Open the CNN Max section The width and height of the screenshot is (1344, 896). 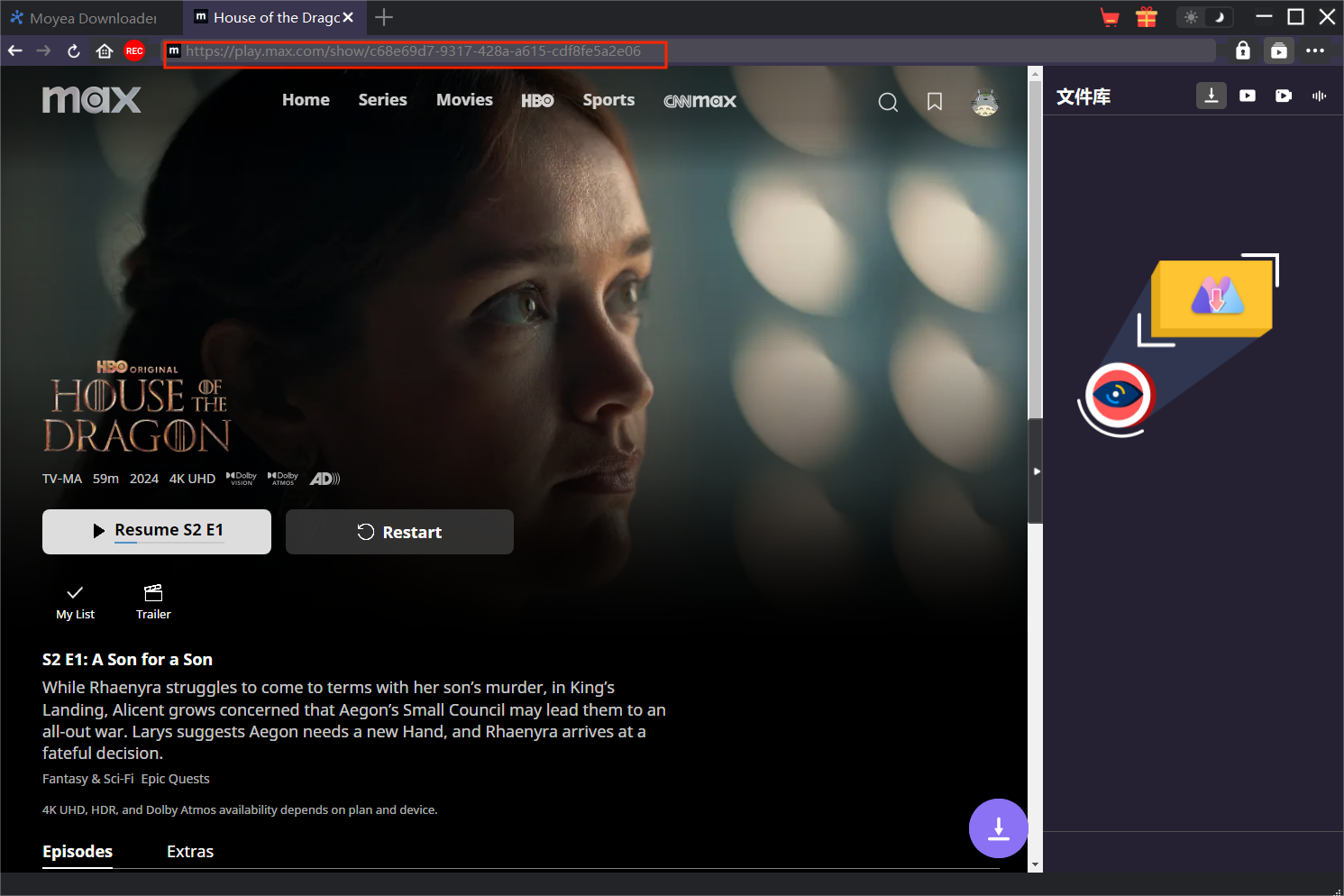click(700, 101)
